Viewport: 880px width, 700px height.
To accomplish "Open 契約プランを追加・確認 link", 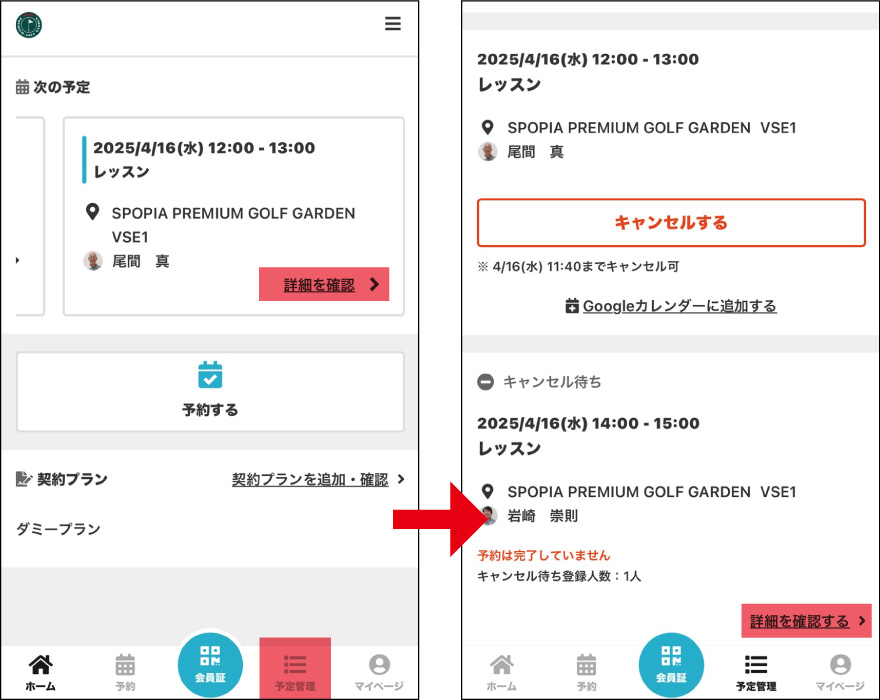I will pos(310,479).
